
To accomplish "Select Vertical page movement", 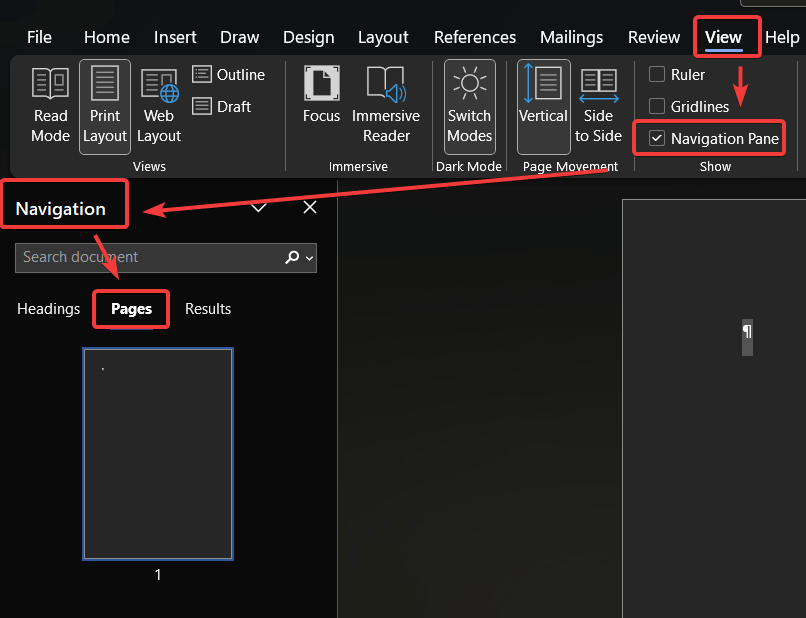I will tap(543, 106).
